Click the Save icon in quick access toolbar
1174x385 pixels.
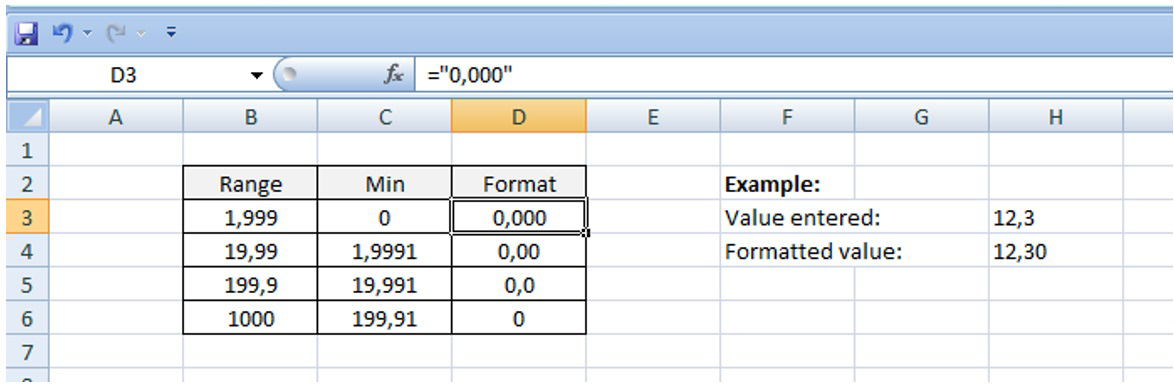[26, 34]
